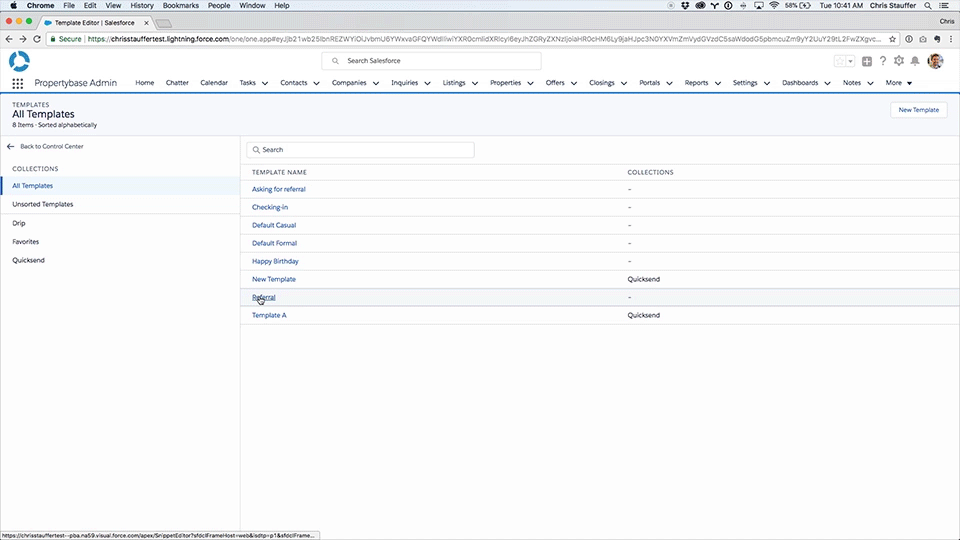
Task: Open the Dashboards tab
Action: pyautogui.click(x=800, y=83)
